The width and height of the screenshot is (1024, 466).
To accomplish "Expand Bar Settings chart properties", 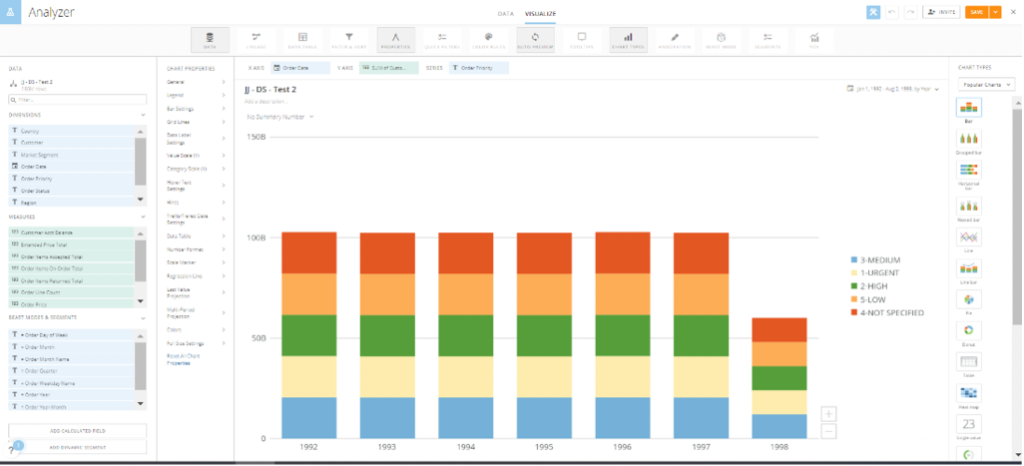I will tap(196, 109).
